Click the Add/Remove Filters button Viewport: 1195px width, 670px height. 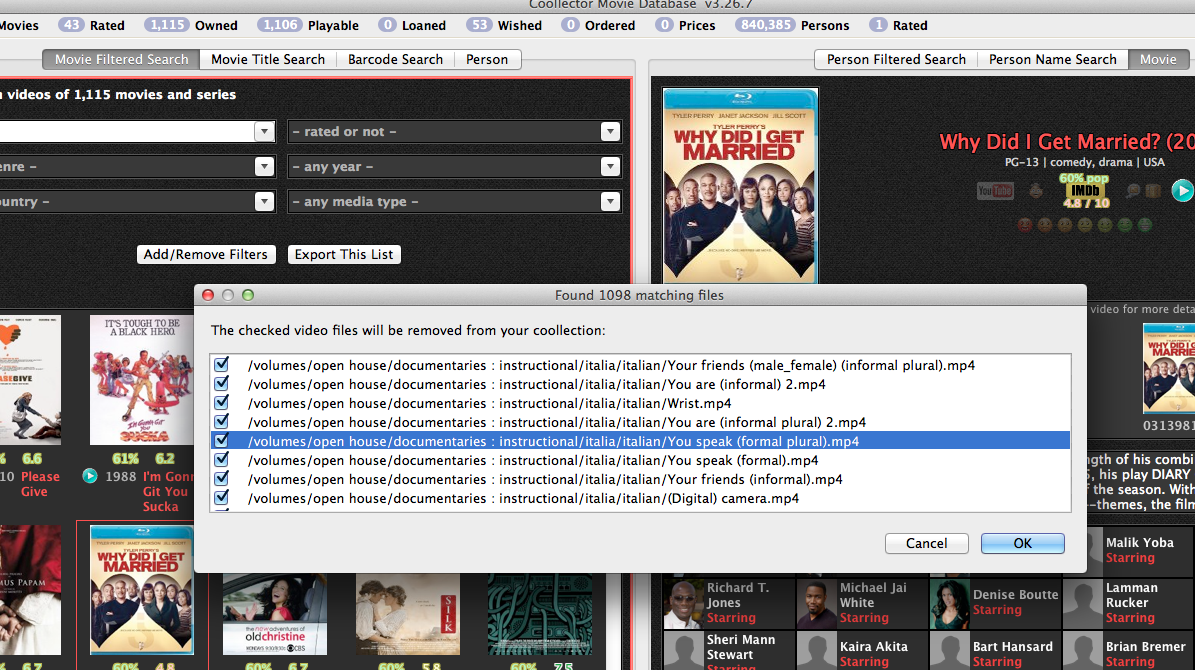point(206,255)
